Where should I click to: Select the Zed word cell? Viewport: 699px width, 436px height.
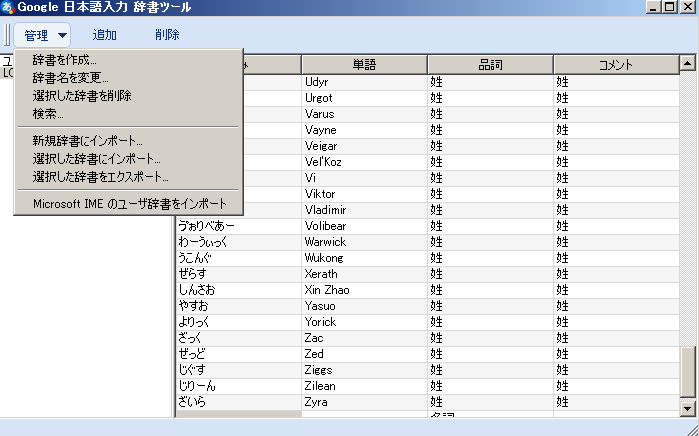click(364, 355)
